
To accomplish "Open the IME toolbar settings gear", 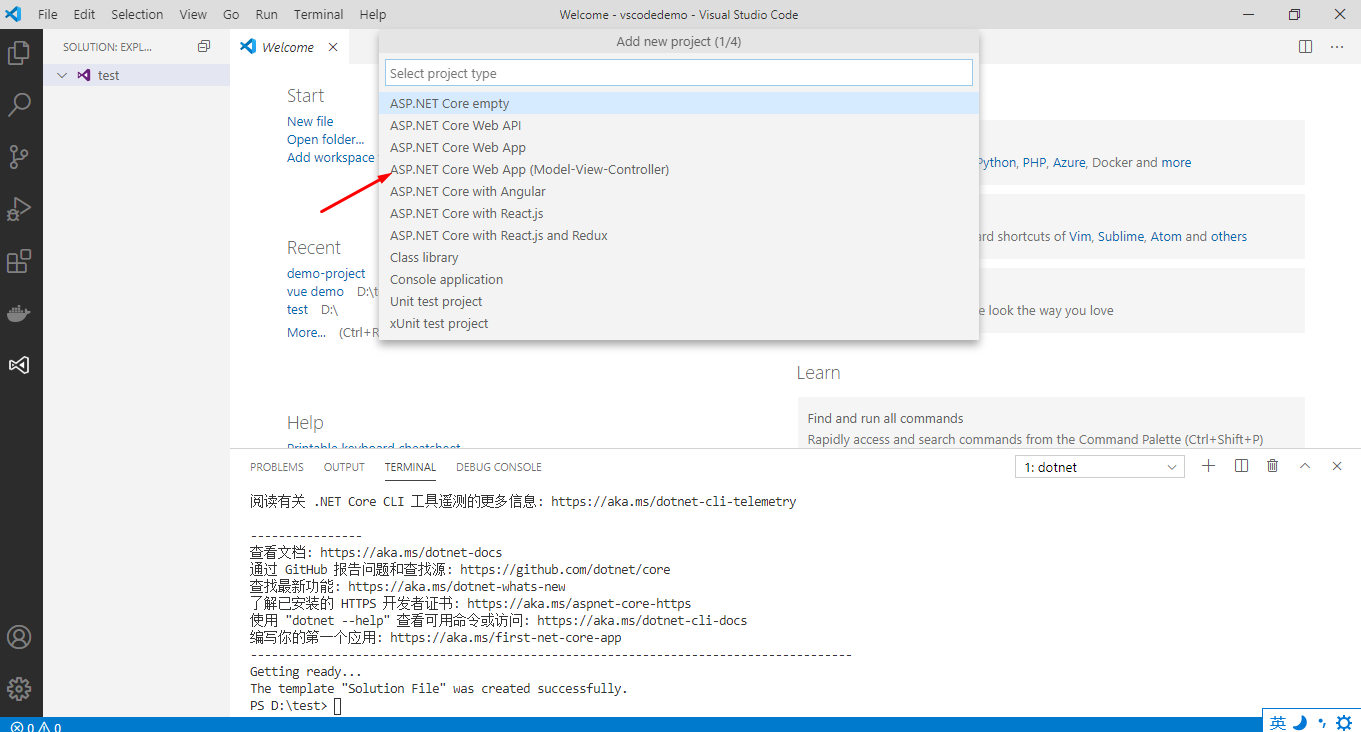I will coord(1344,723).
